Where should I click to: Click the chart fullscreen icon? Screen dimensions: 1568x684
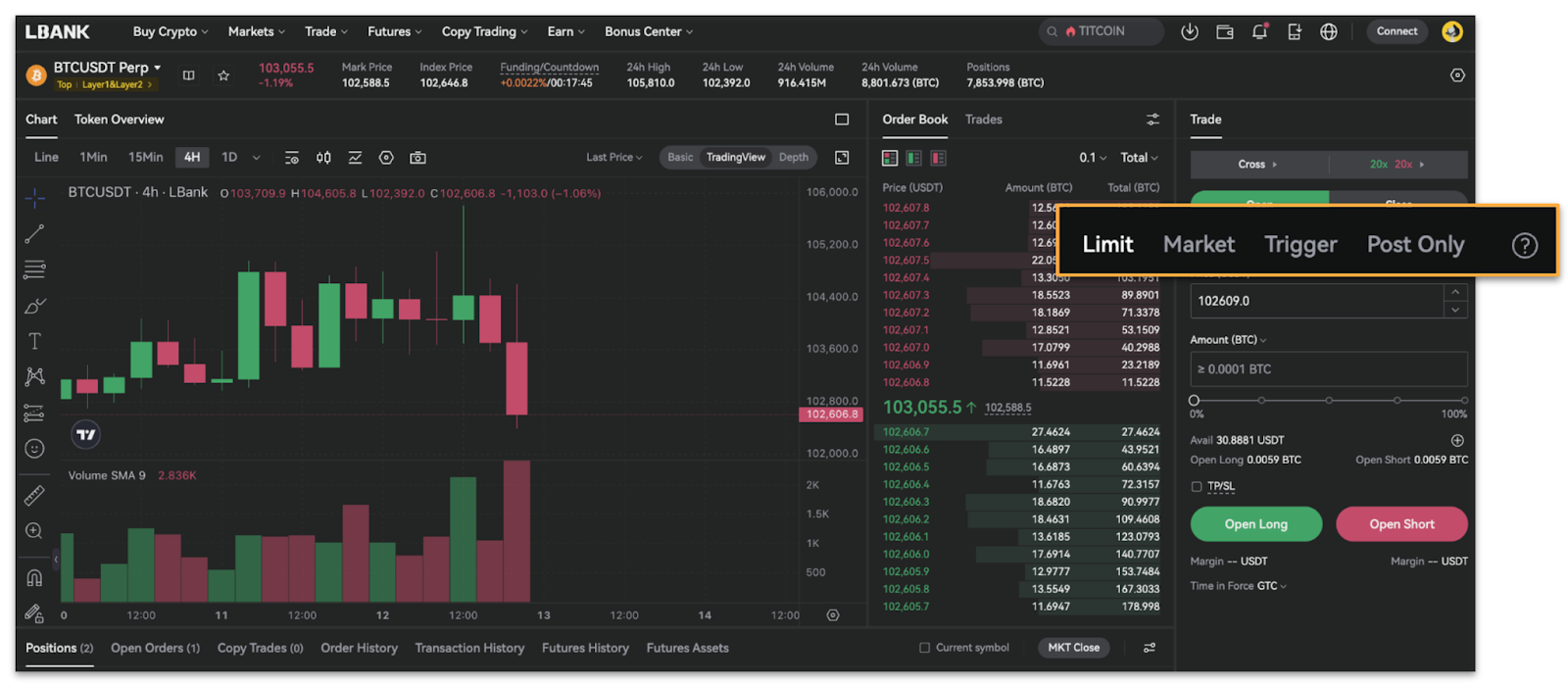point(842,158)
